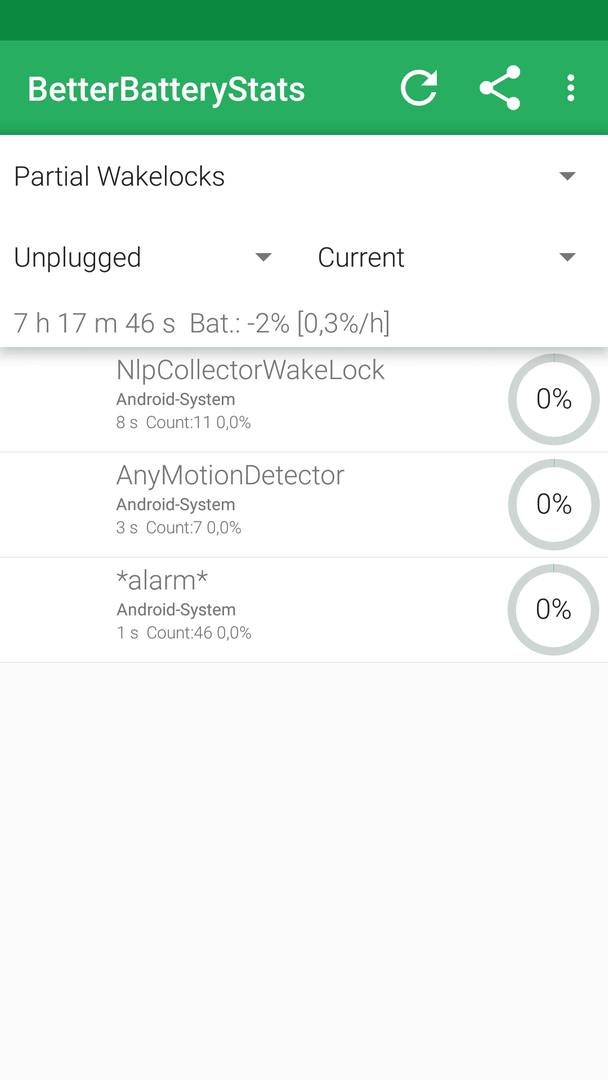Viewport: 608px width, 1080px height.
Task: Choose the Current spinner label
Action: 361,258
